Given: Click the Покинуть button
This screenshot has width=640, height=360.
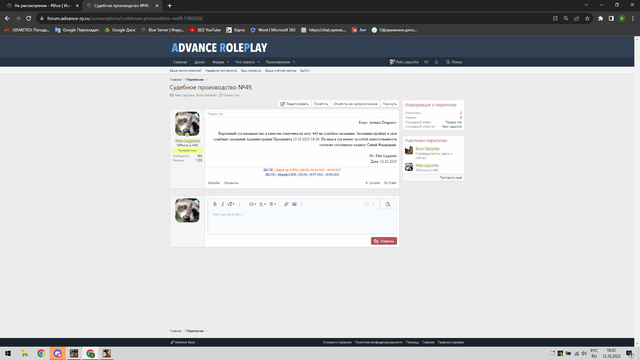Looking at the screenshot, I should coord(389,104).
